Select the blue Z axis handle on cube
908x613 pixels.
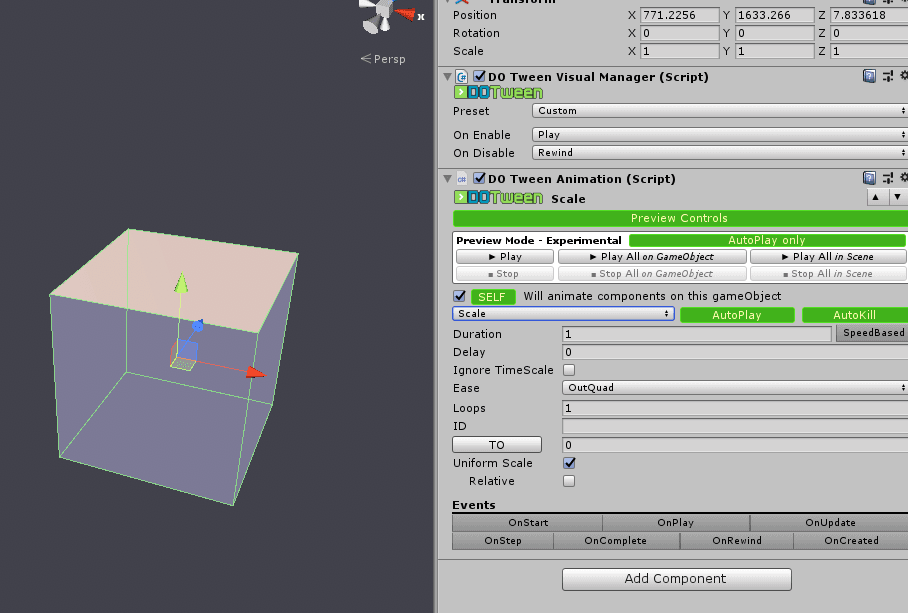click(197, 326)
